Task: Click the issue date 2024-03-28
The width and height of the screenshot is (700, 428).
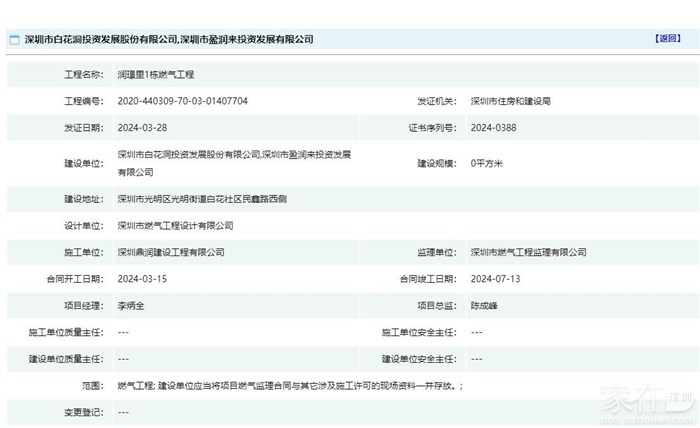Action: (x=144, y=128)
